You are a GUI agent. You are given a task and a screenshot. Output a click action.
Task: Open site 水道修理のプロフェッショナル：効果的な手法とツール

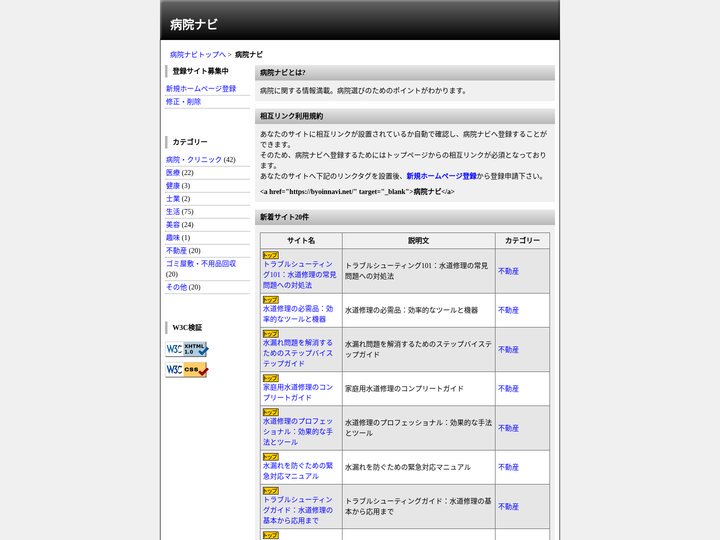click(x=298, y=432)
